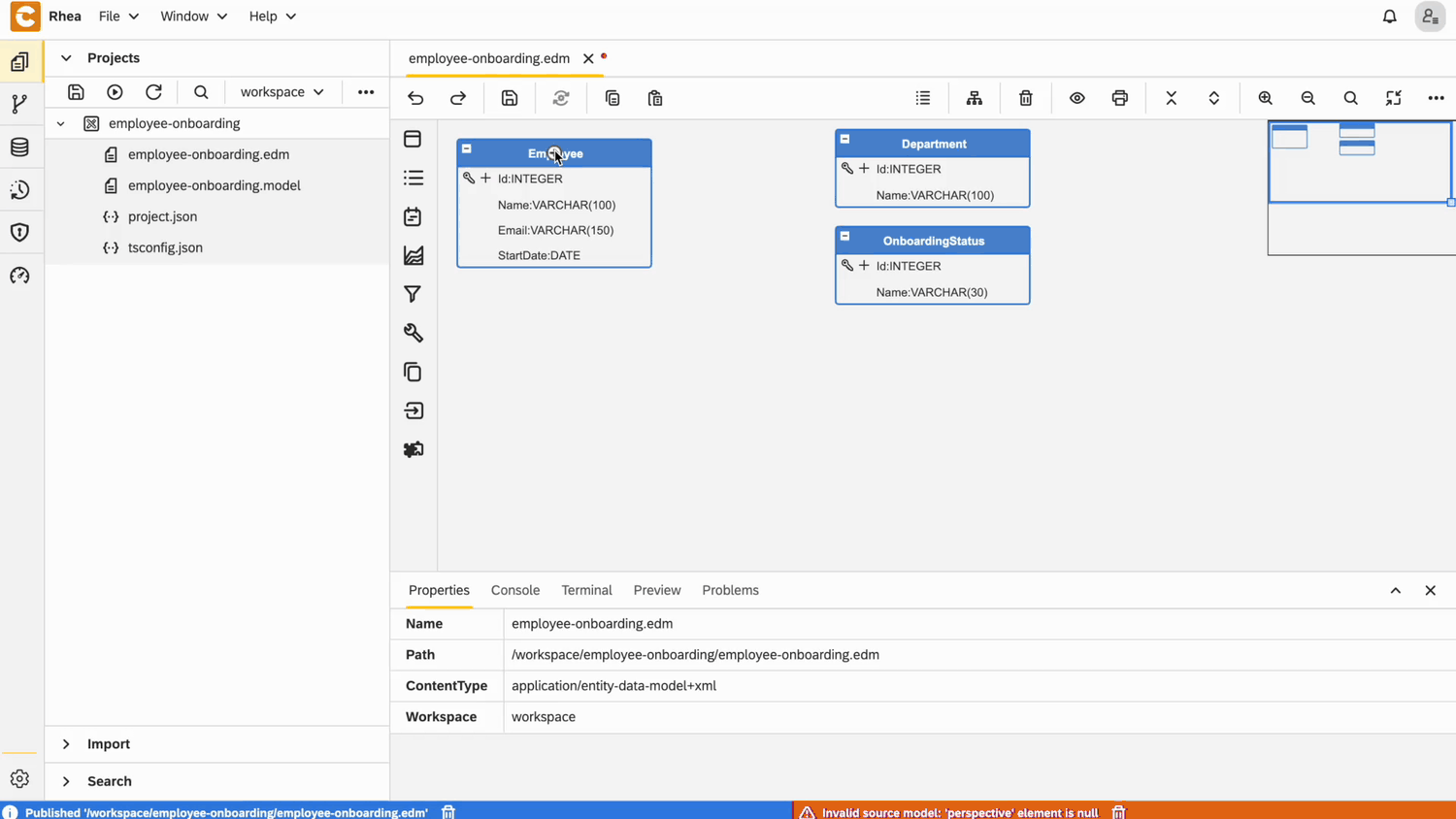Open the Git perspective in left sidebar
Image resolution: width=1456 pixels, height=819 pixels.
pos(19,104)
